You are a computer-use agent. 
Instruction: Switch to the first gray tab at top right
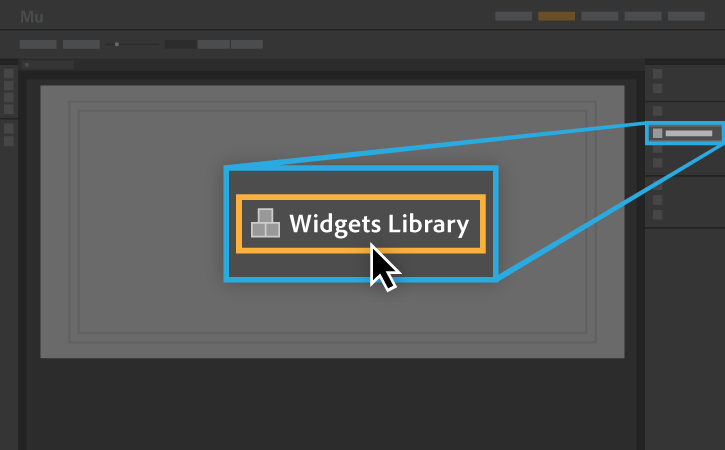coord(513,16)
